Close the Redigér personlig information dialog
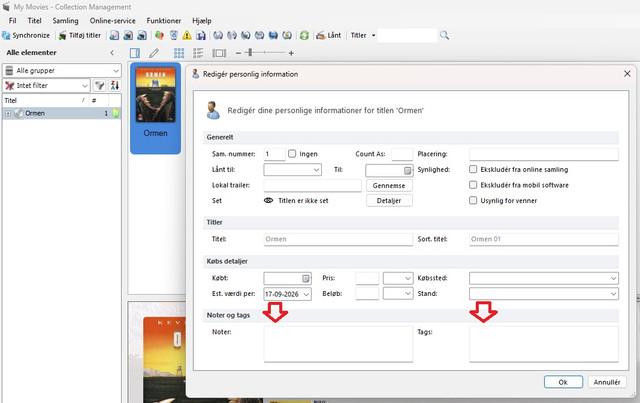This screenshot has width=640, height=403. 627,74
